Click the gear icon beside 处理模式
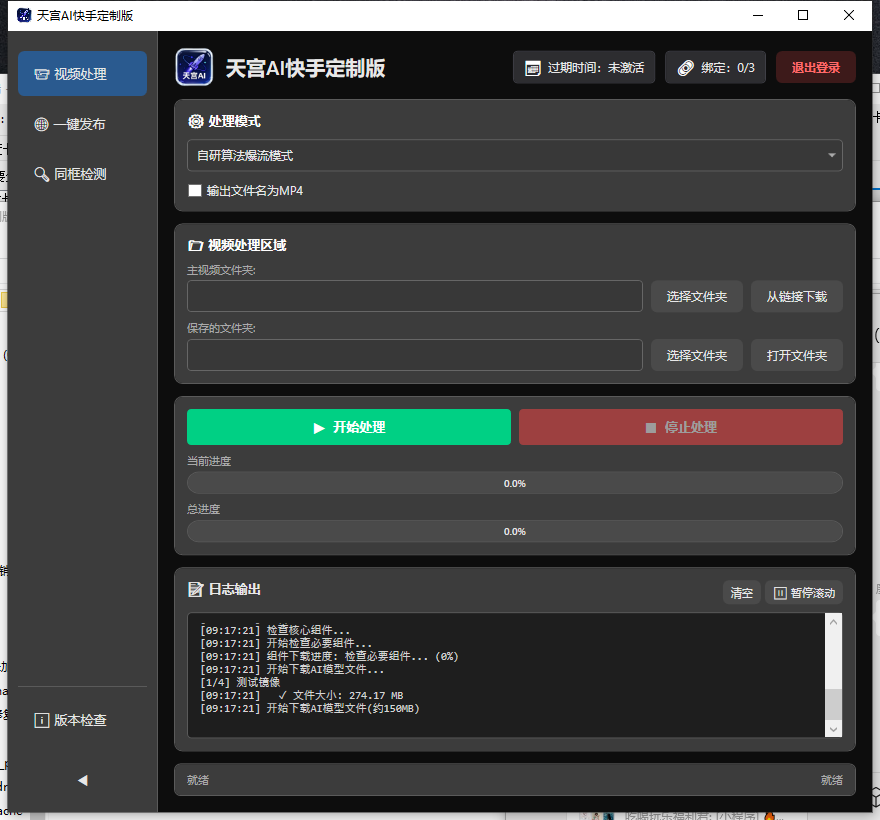880x820 pixels. (196, 121)
